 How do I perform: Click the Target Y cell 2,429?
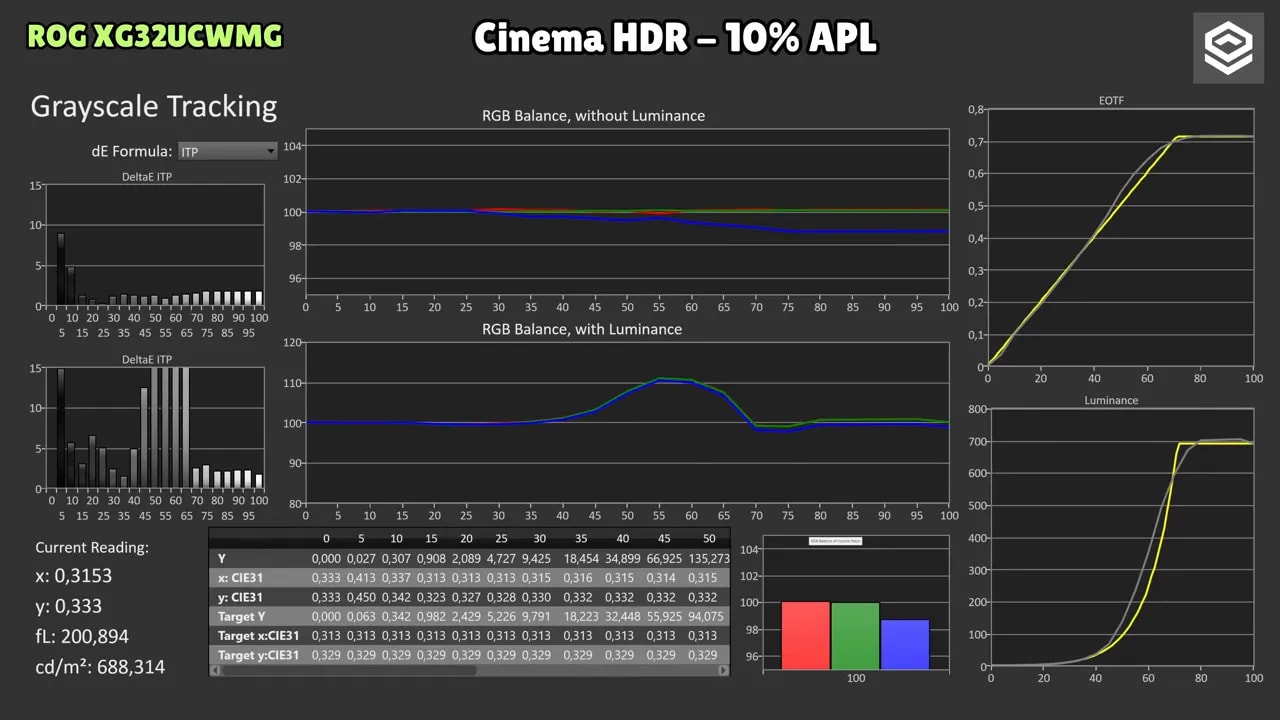click(x=466, y=616)
